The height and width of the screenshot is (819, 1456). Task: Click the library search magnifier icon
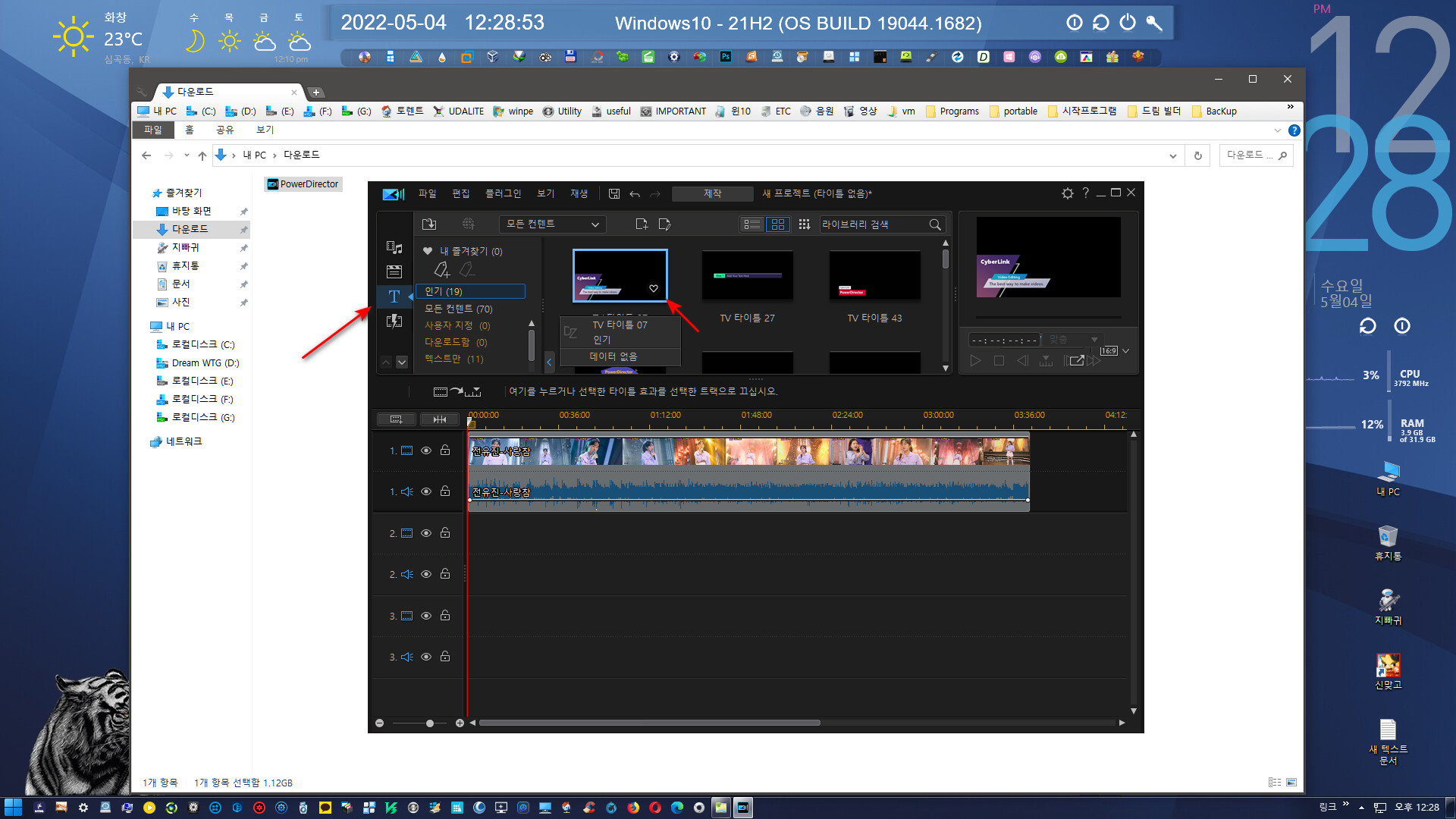point(935,224)
